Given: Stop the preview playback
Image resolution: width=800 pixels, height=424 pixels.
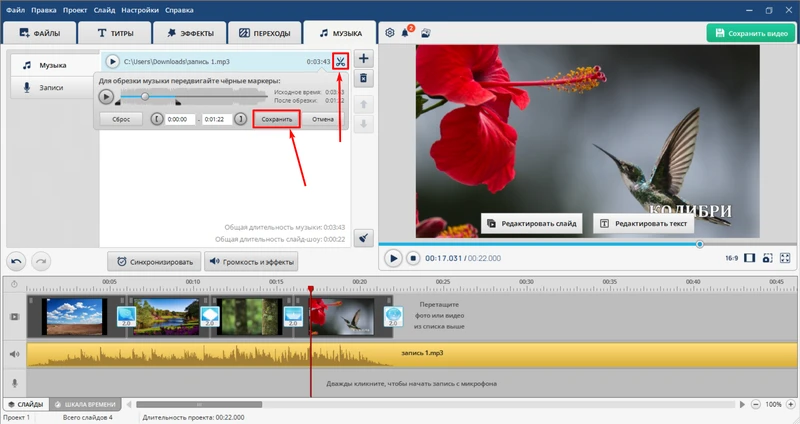Looking at the screenshot, I should tap(412, 258).
